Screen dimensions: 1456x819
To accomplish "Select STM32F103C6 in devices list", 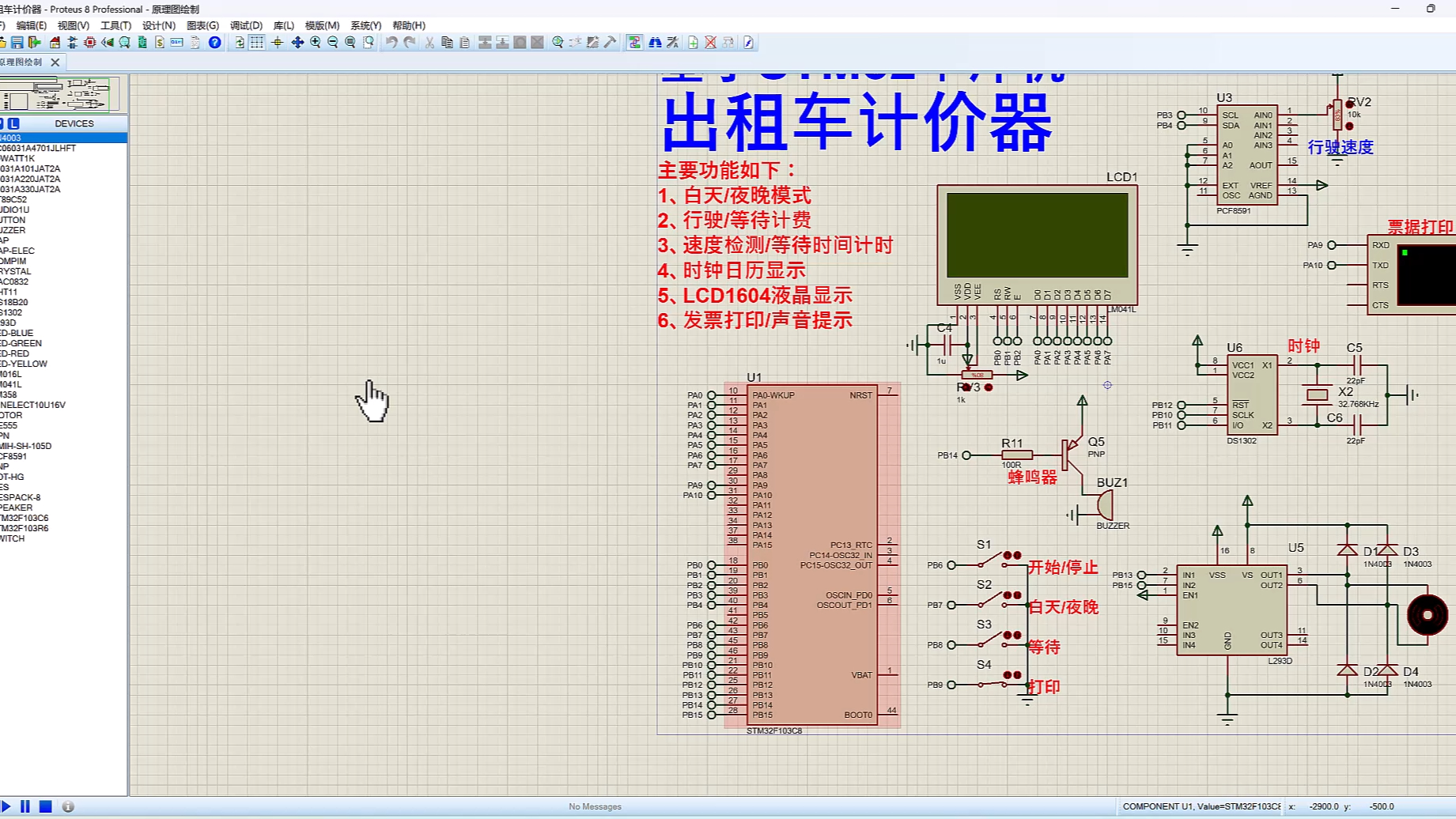I will tap(63, 518).
